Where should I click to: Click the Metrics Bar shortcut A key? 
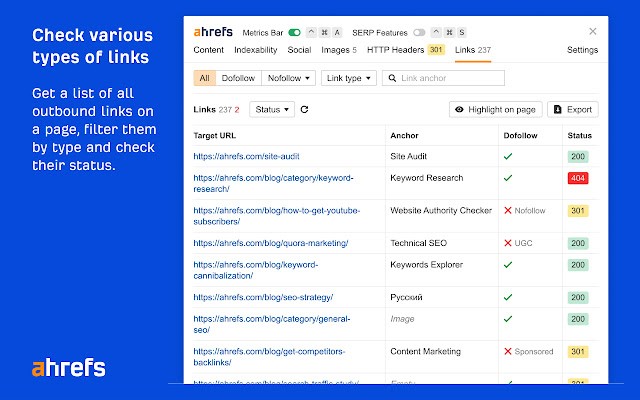click(337, 33)
